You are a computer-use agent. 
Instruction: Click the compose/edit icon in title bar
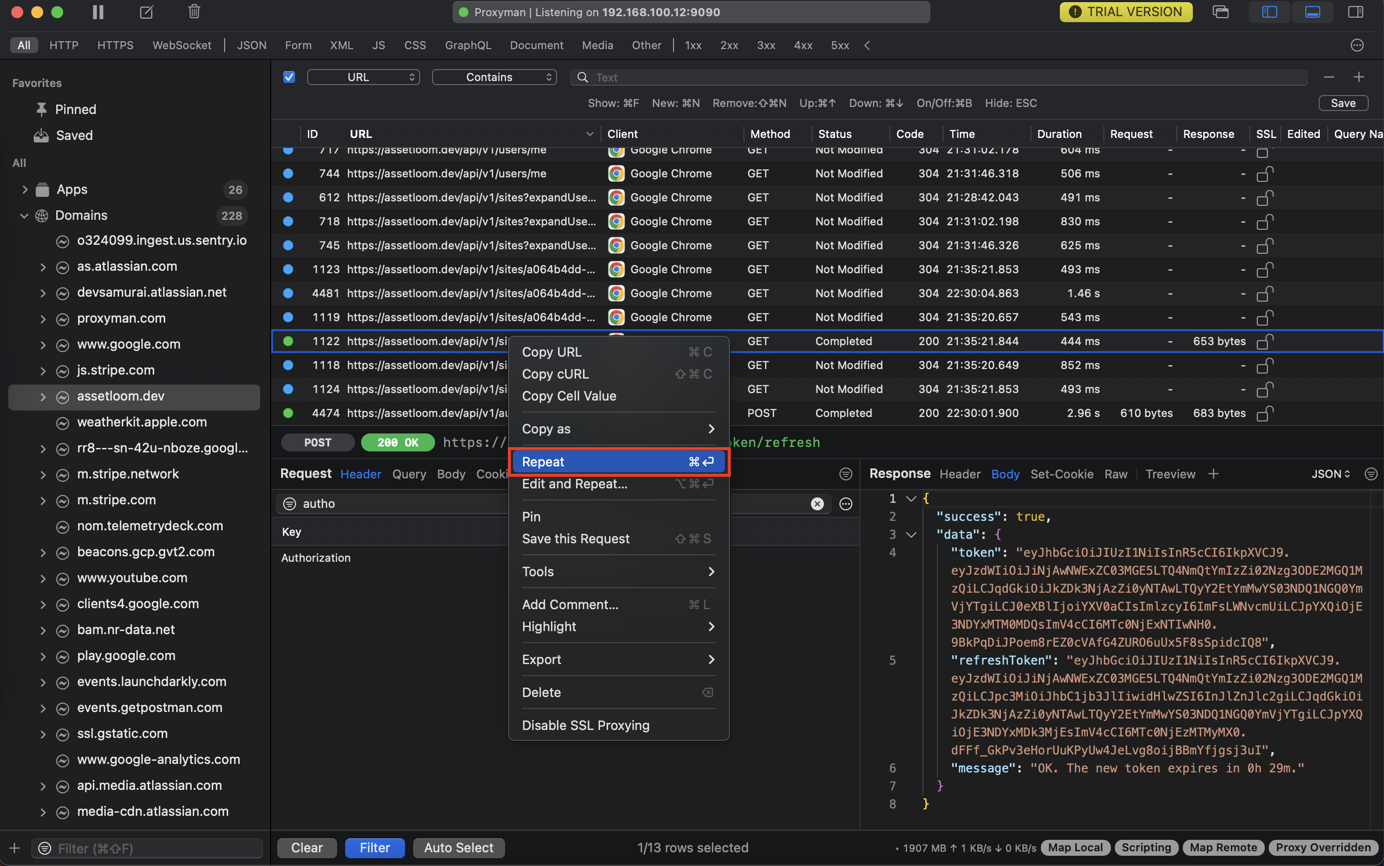point(146,12)
